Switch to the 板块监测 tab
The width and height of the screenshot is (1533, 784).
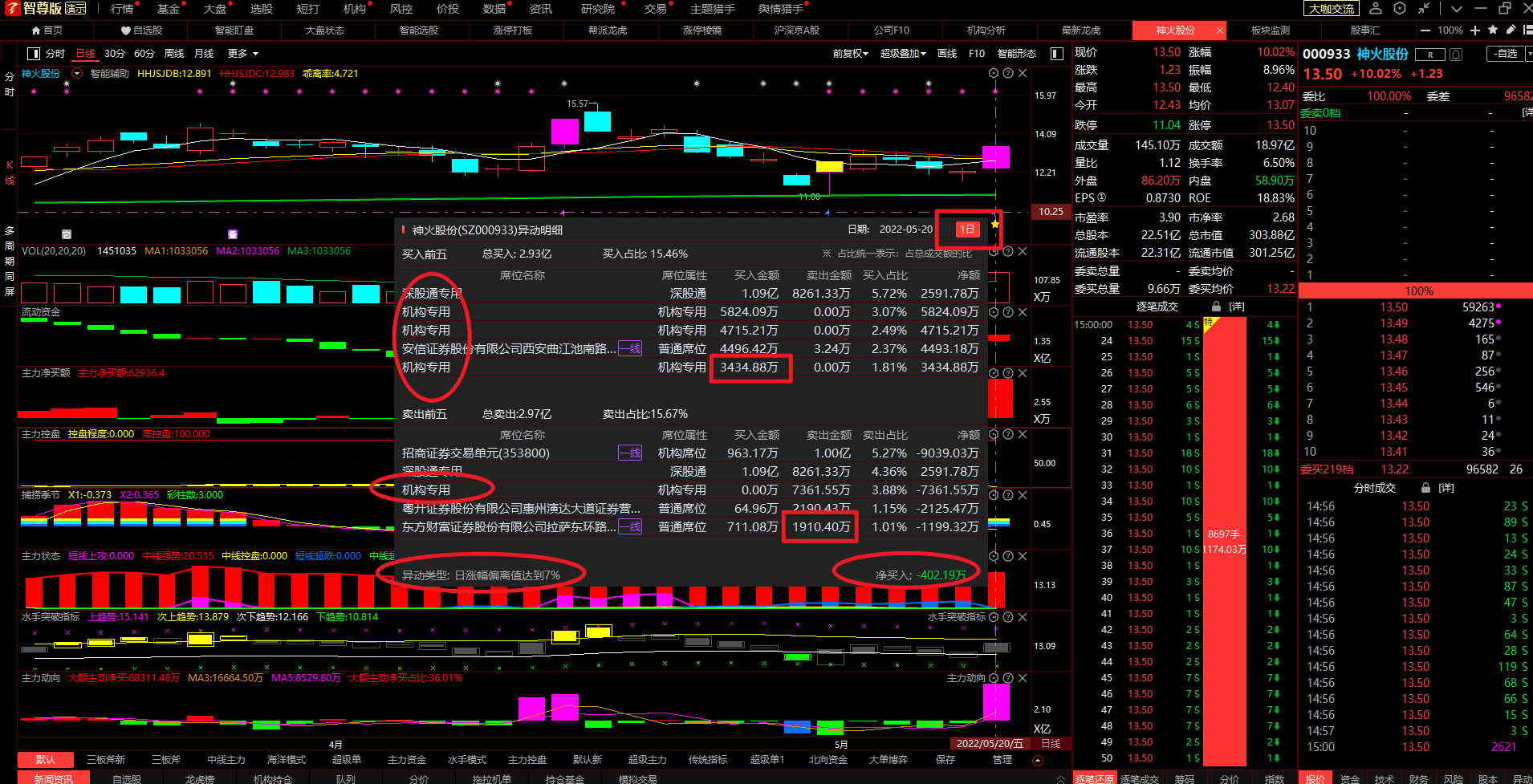pos(1270,30)
